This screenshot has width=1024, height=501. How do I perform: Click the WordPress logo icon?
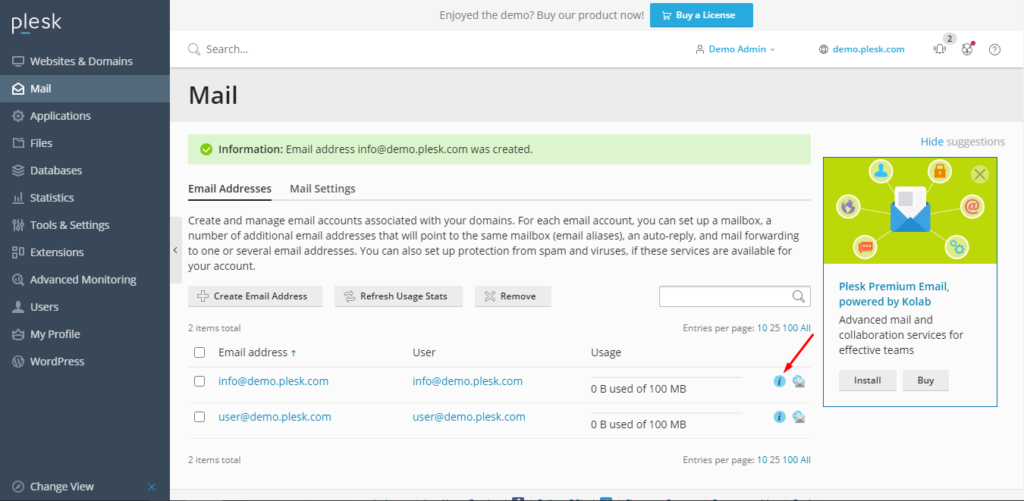18,361
